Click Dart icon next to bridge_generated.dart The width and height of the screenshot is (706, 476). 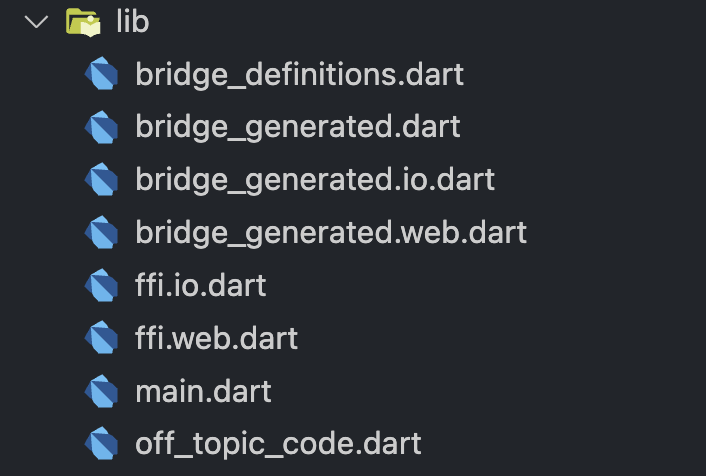(102, 127)
